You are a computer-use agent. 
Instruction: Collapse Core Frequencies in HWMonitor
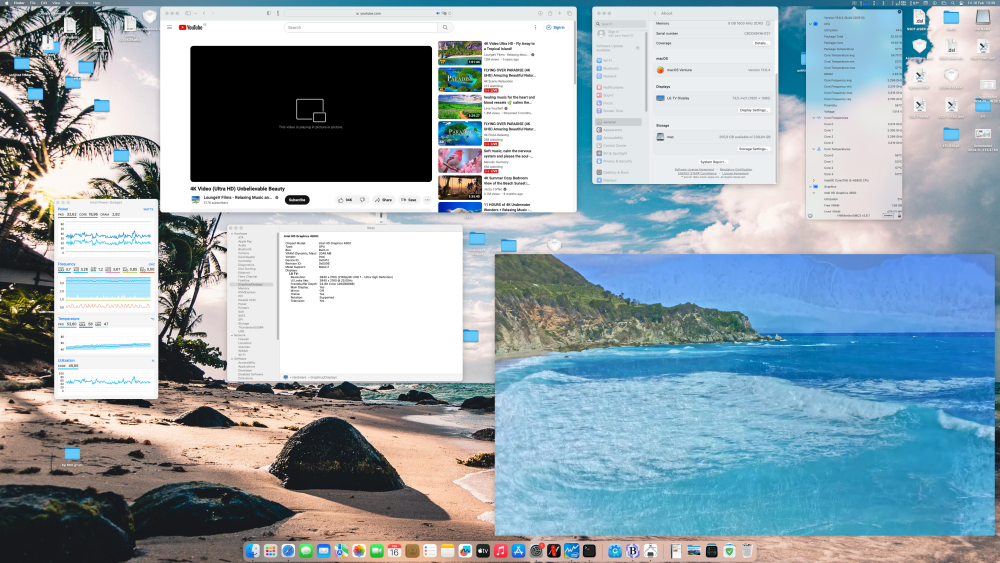tap(814, 118)
